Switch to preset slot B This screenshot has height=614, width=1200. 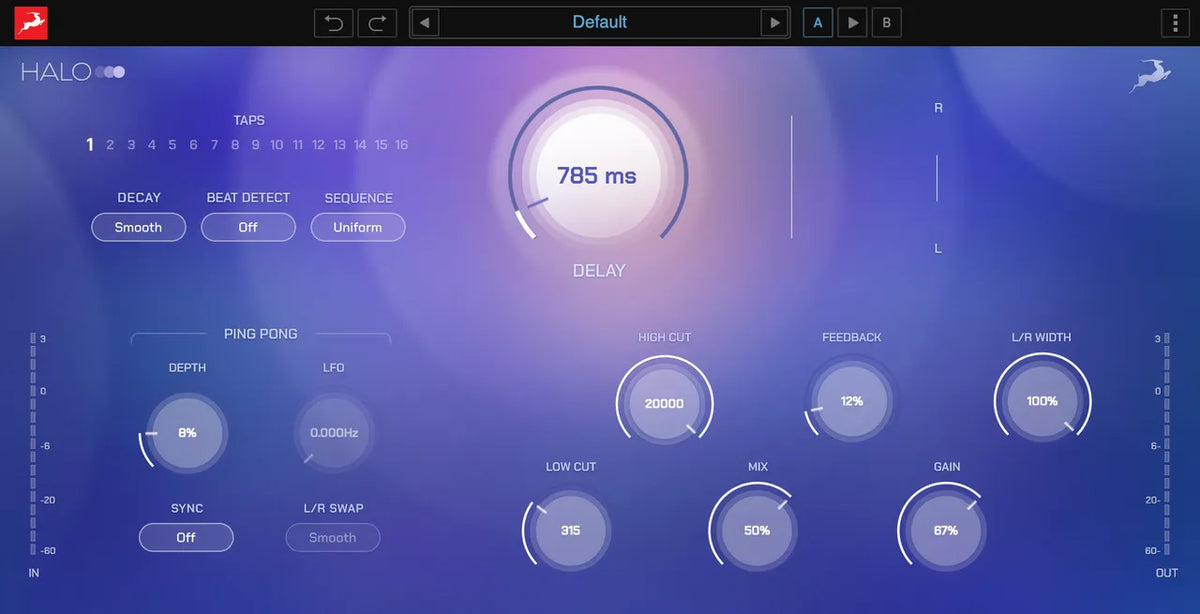pyautogui.click(x=886, y=22)
